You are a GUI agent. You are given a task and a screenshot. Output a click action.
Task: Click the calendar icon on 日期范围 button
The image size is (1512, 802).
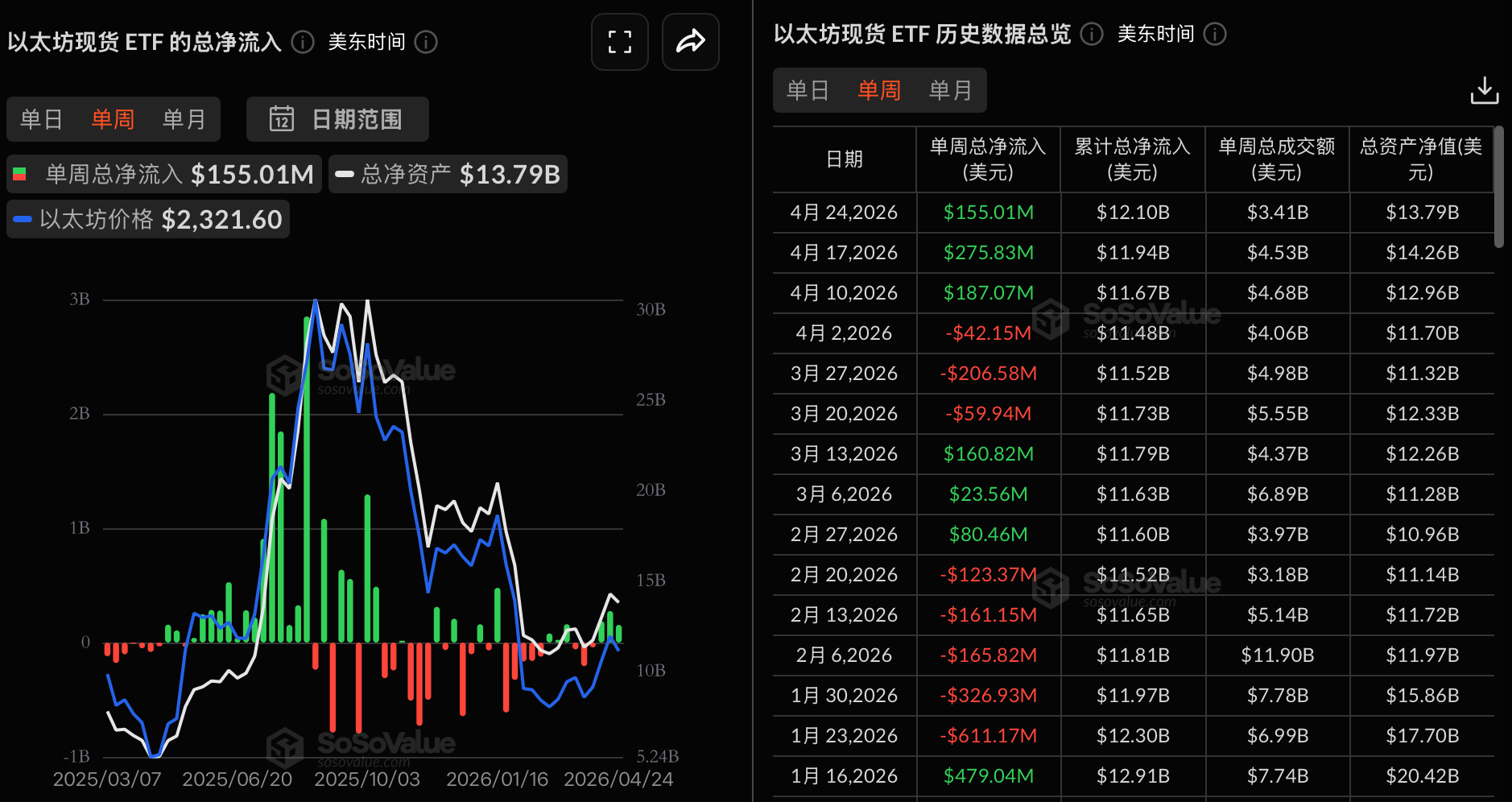coord(283,118)
